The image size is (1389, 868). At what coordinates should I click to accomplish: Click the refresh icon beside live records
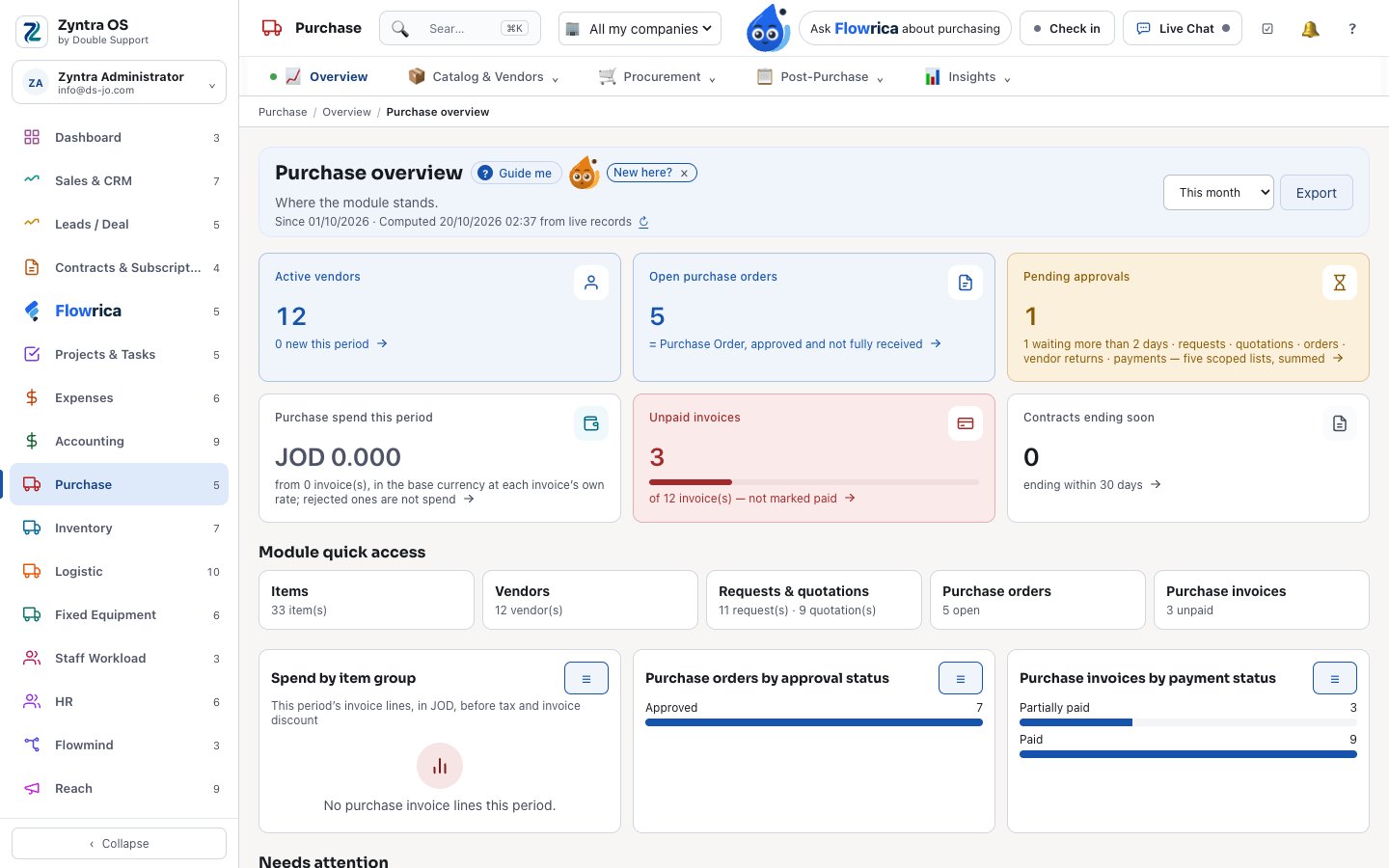(643, 222)
